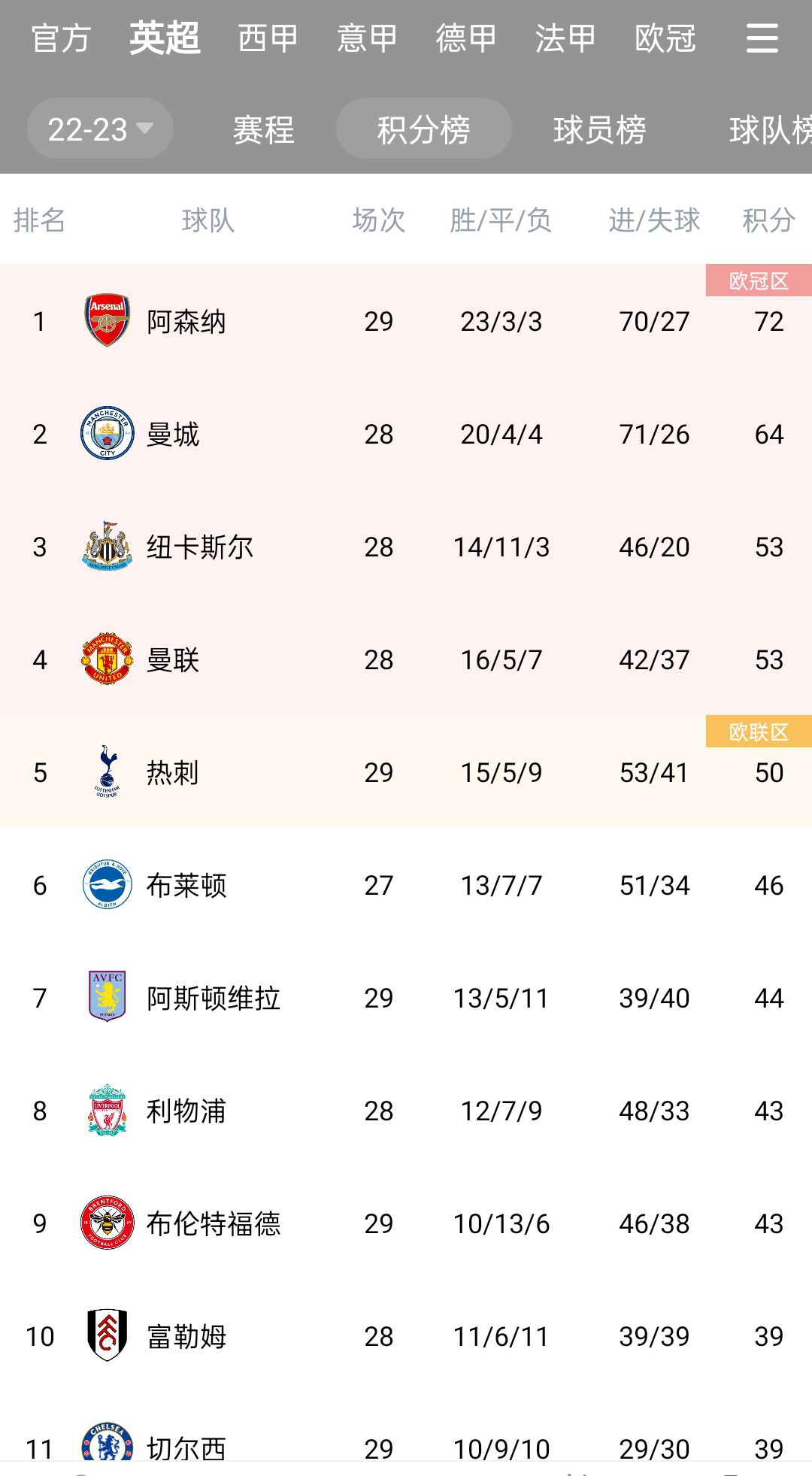Screen dimensions: 812x1476
Task: Switch to the 德甲 league tab
Action: (466, 38)
